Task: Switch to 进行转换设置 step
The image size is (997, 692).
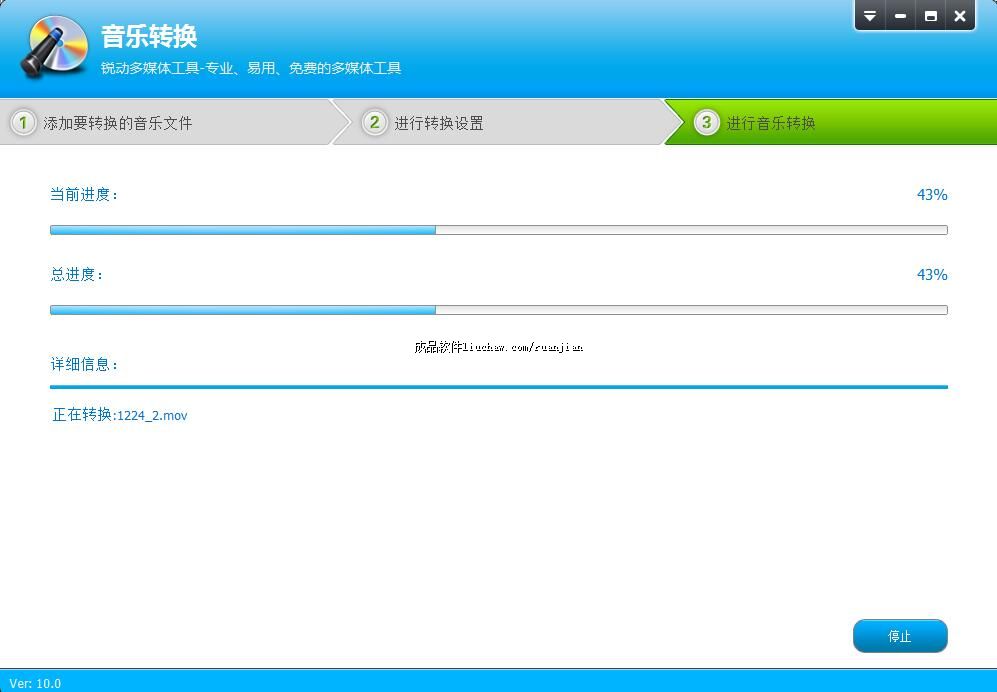Action: tap(439, 124)
